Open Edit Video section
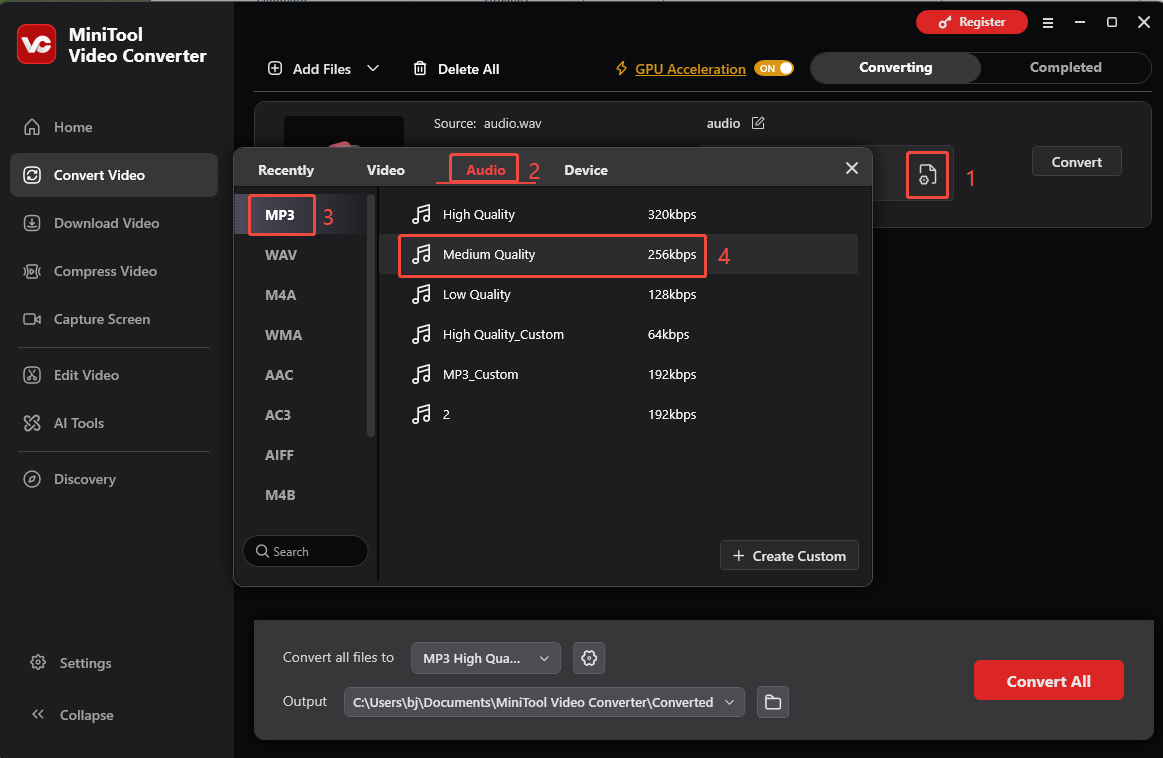The width and height of the screenshot is (1163, 758). (70, 375)
